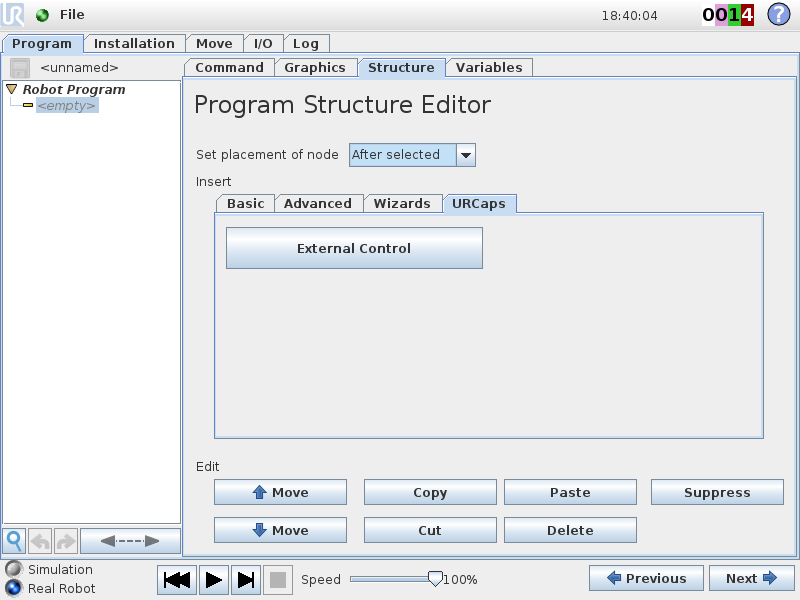800x600 pixels.
Task: Collapse the Robot Program tree node
Action: pyautogui.click(x=12, y=89)
